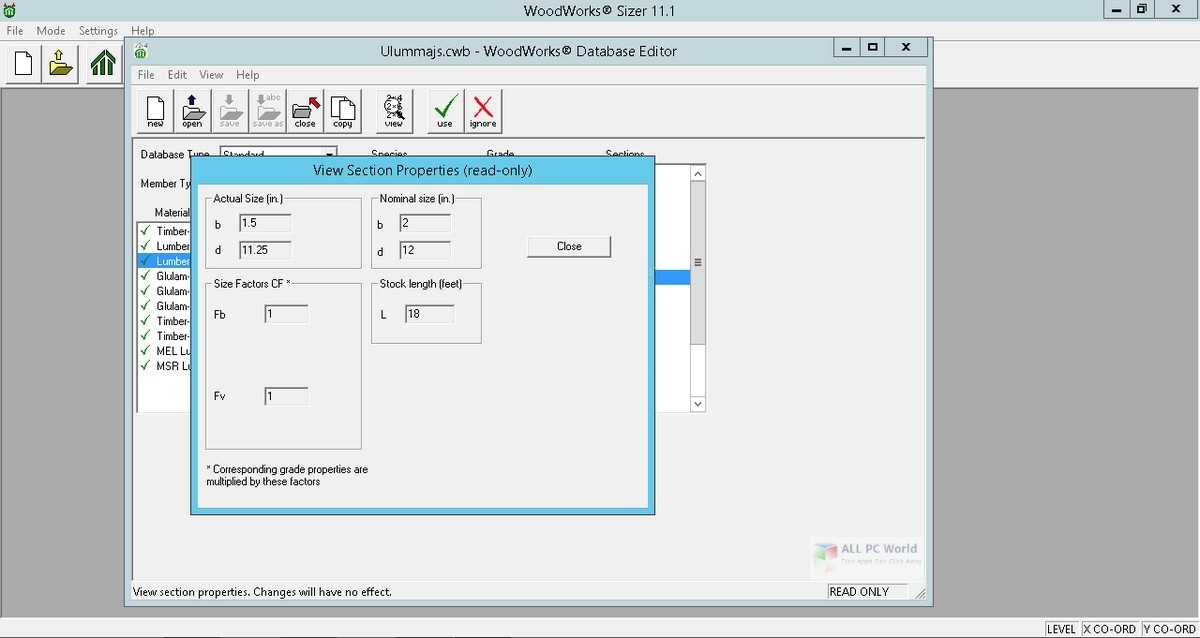Click the 'Corresponding grade properties' footnote text

coord(287,475)
